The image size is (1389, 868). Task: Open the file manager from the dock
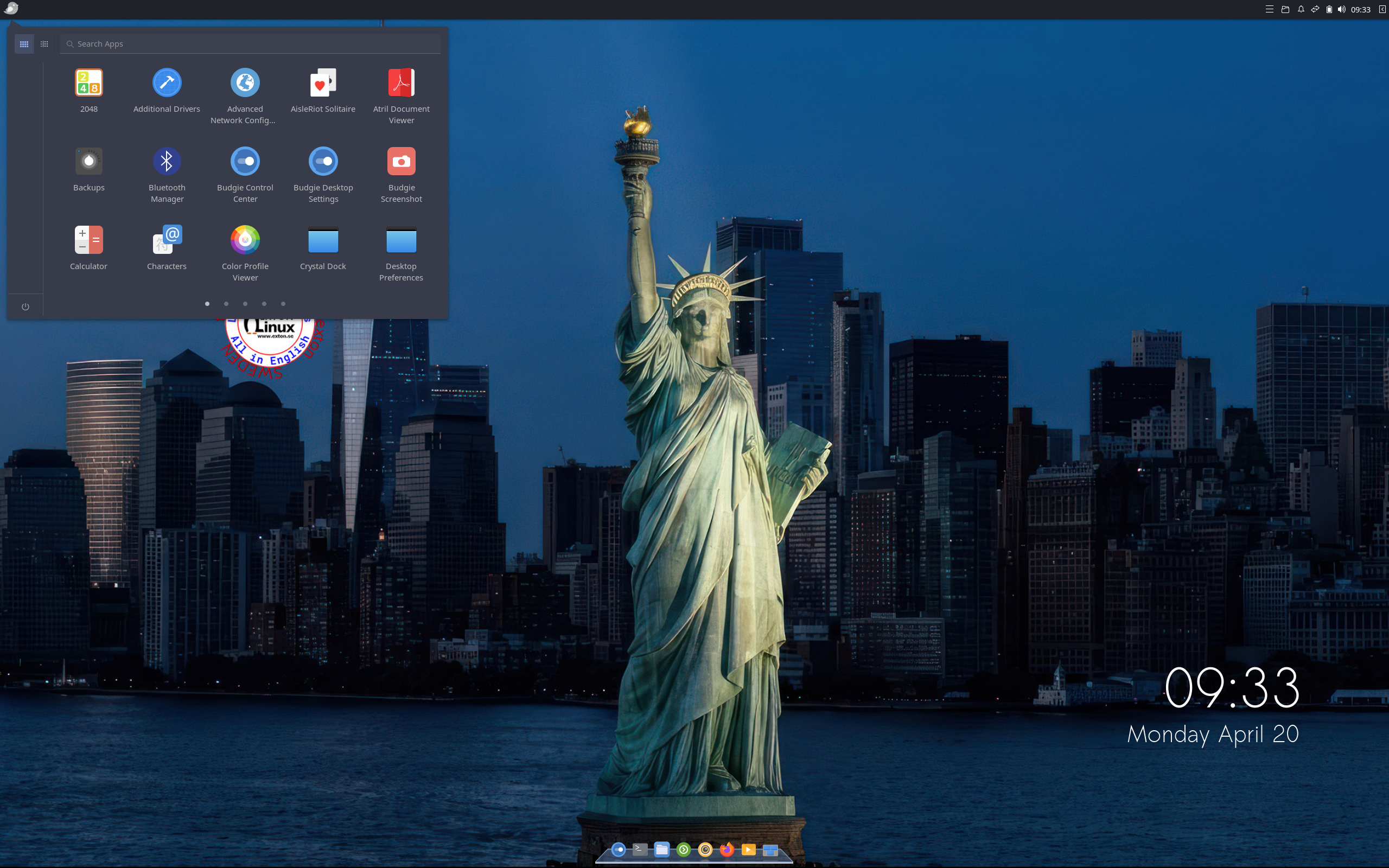(662, 849)
